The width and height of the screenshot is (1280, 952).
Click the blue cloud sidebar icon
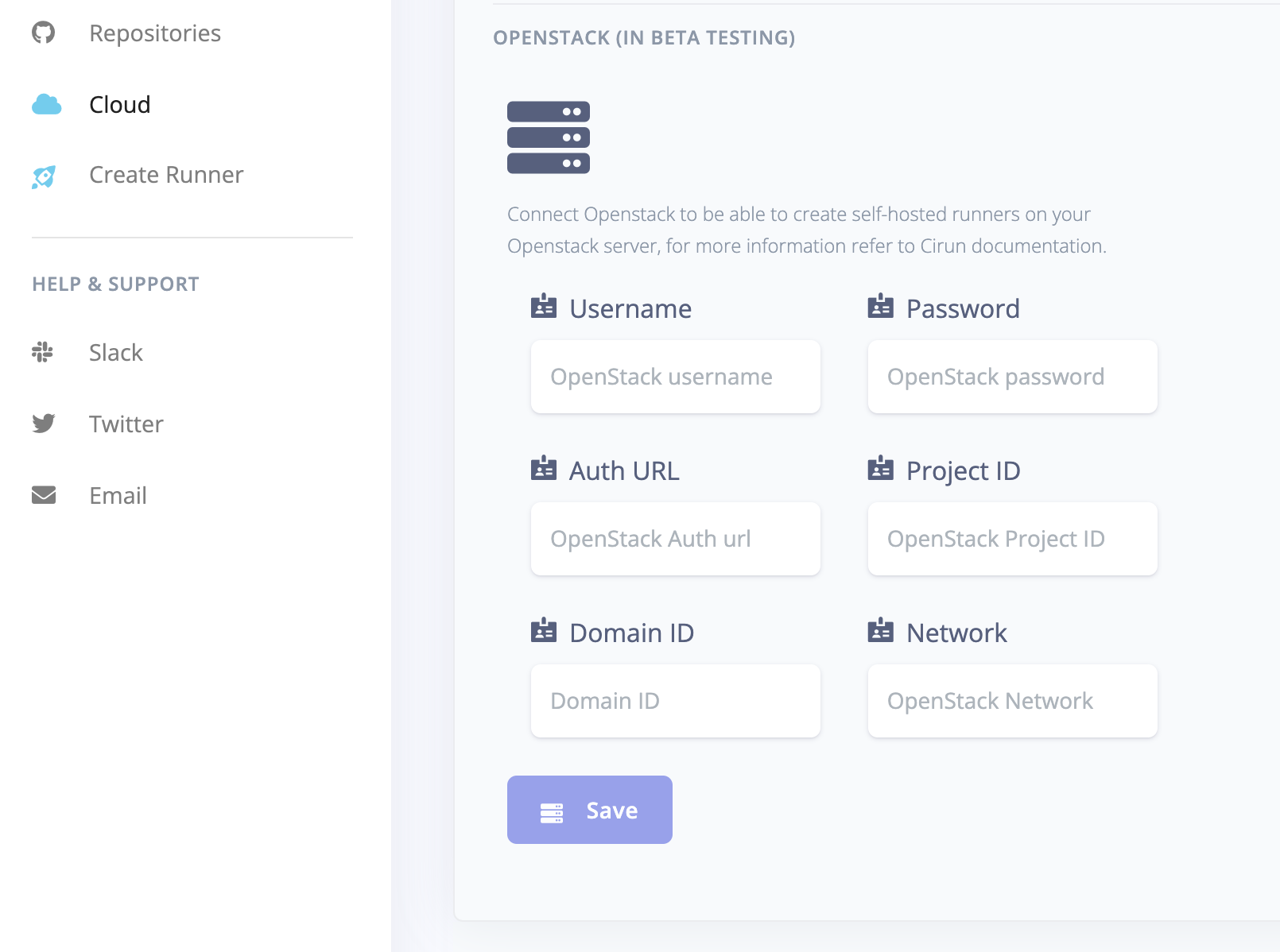click(46, 104)
